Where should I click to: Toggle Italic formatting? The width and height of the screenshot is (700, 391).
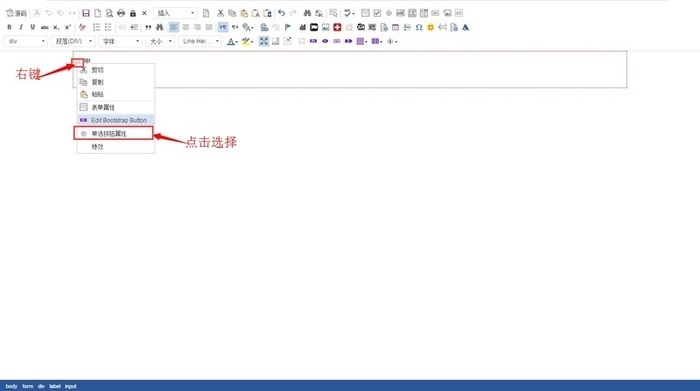pos(21,27)
